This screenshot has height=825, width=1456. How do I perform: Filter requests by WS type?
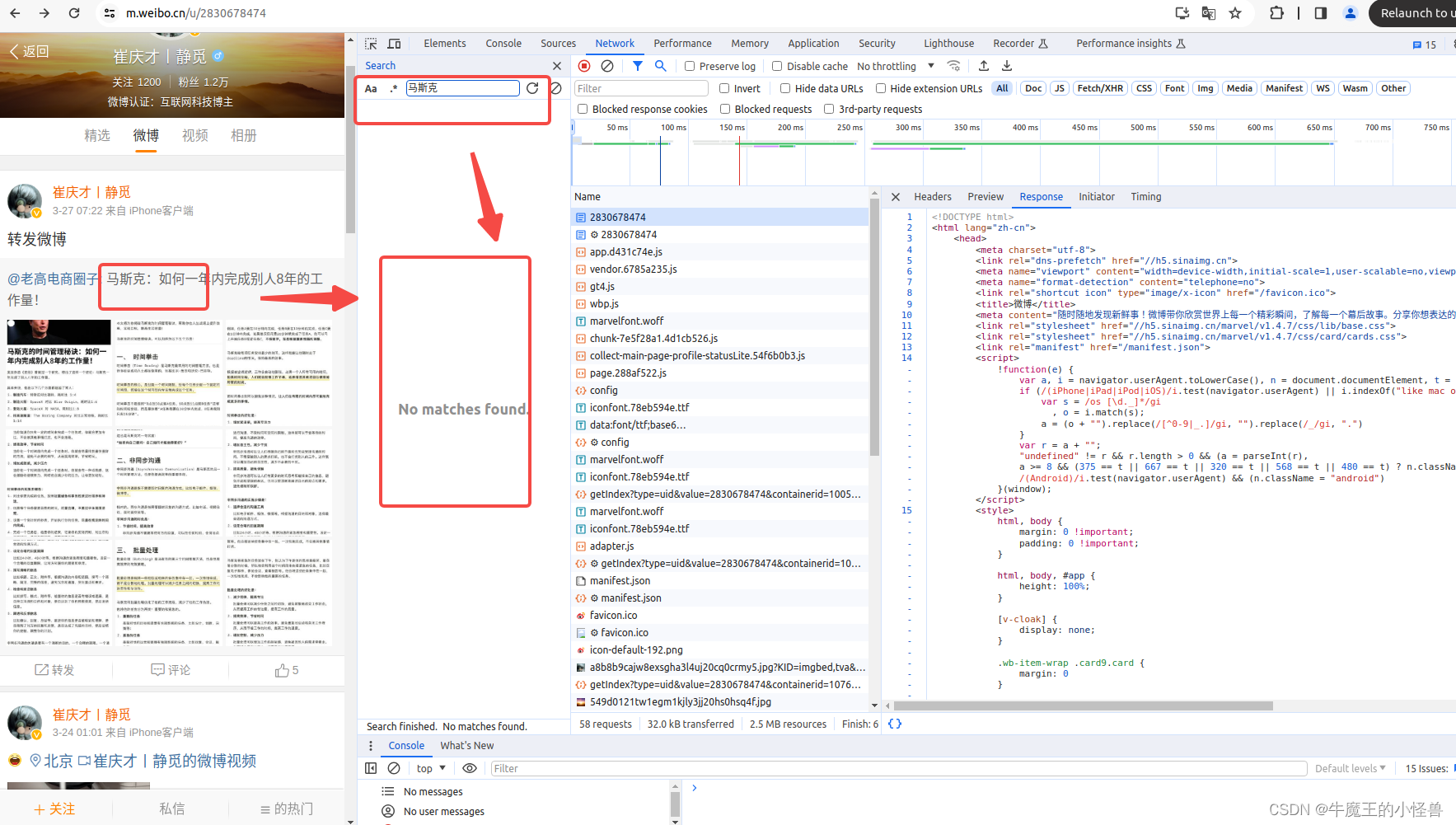pyautogui.click(x=1323, y=88)
